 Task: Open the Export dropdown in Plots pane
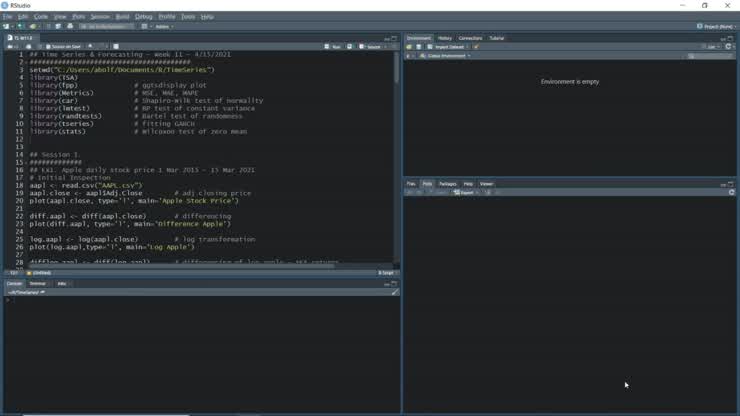466,193
